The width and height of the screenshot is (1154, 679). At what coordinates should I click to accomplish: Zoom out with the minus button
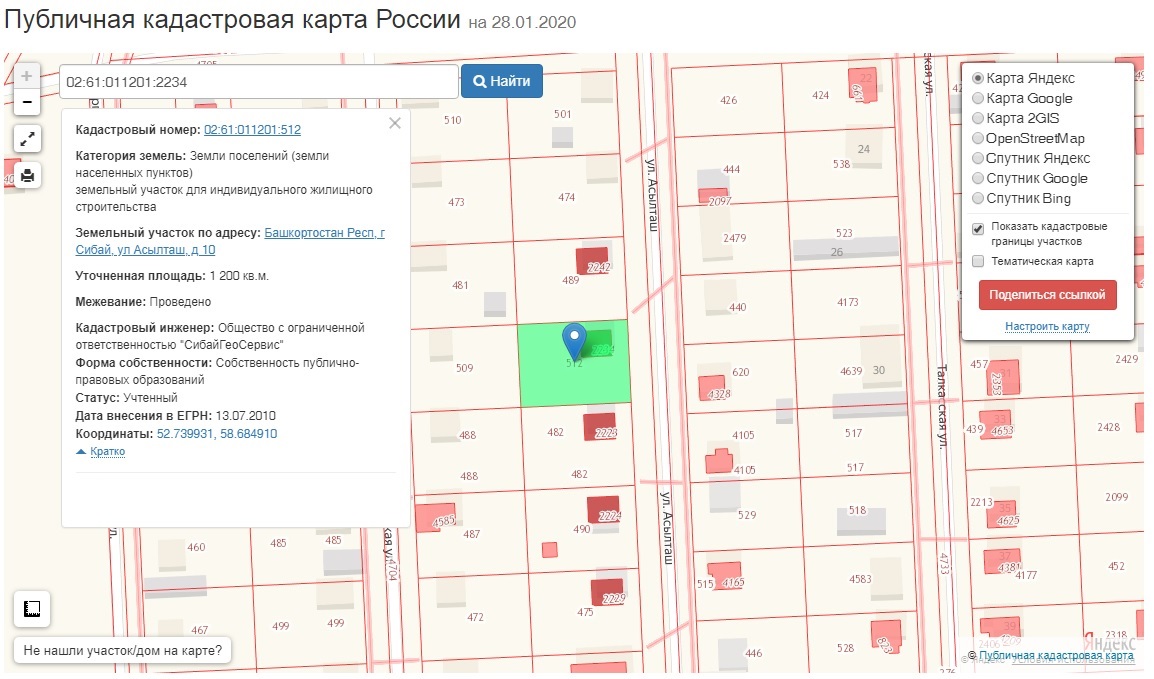tap(26, 102)
